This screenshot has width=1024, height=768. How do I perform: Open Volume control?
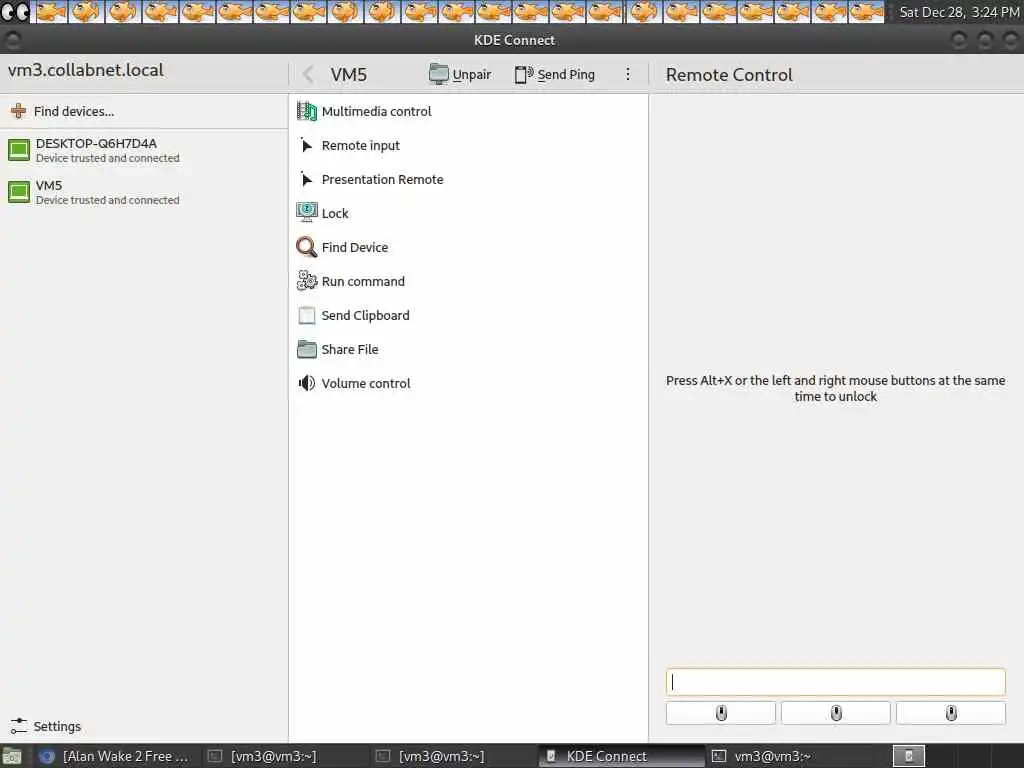click(468, 383)
